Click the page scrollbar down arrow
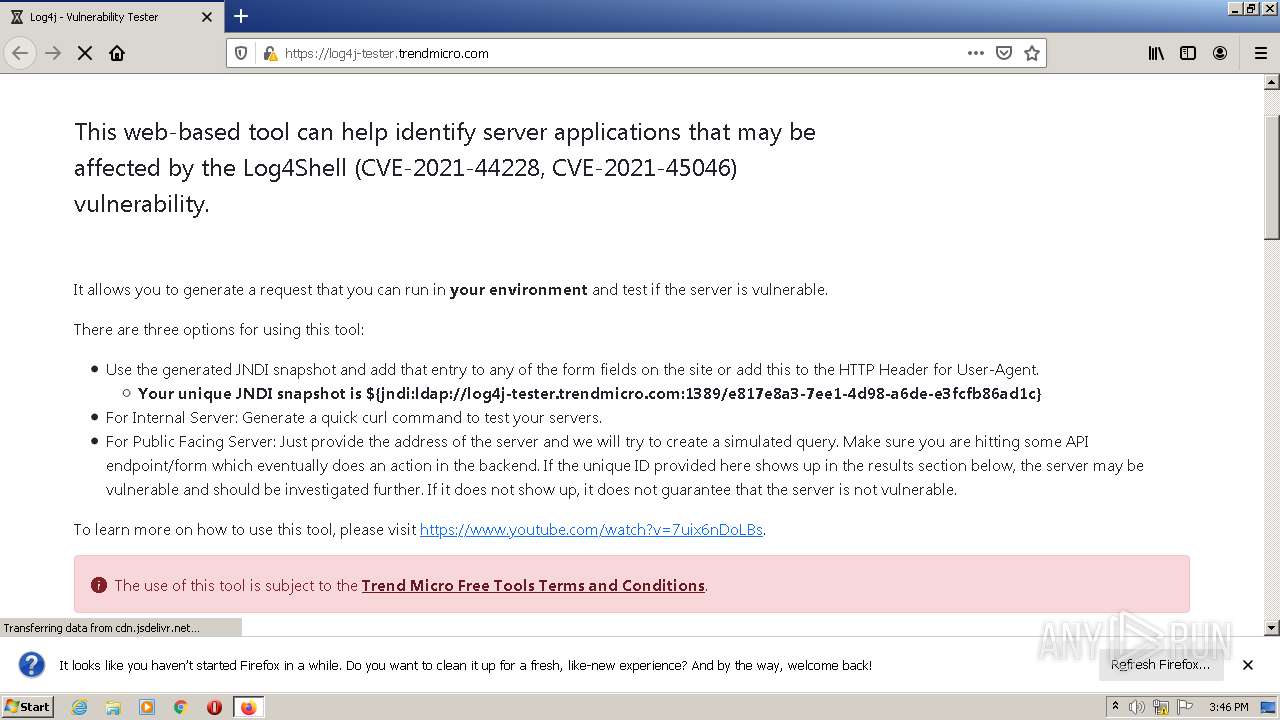This screenshot has height=720, width=1280. (1272, 628)
